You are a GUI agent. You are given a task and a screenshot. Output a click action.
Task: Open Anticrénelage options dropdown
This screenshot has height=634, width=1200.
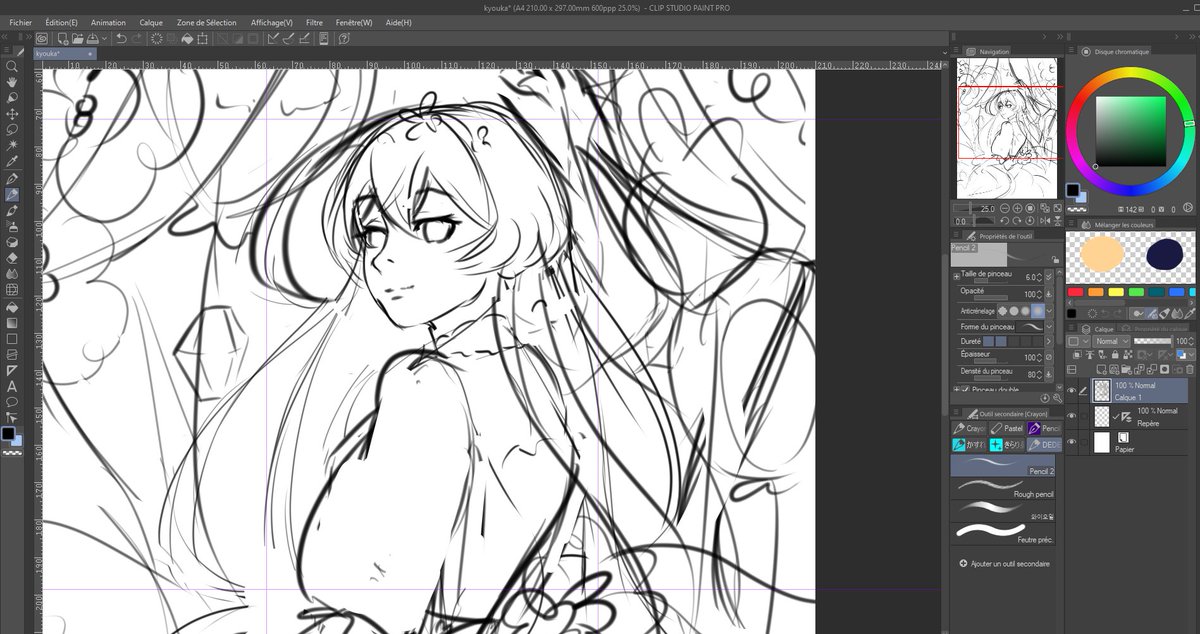tap(1050, 311)
